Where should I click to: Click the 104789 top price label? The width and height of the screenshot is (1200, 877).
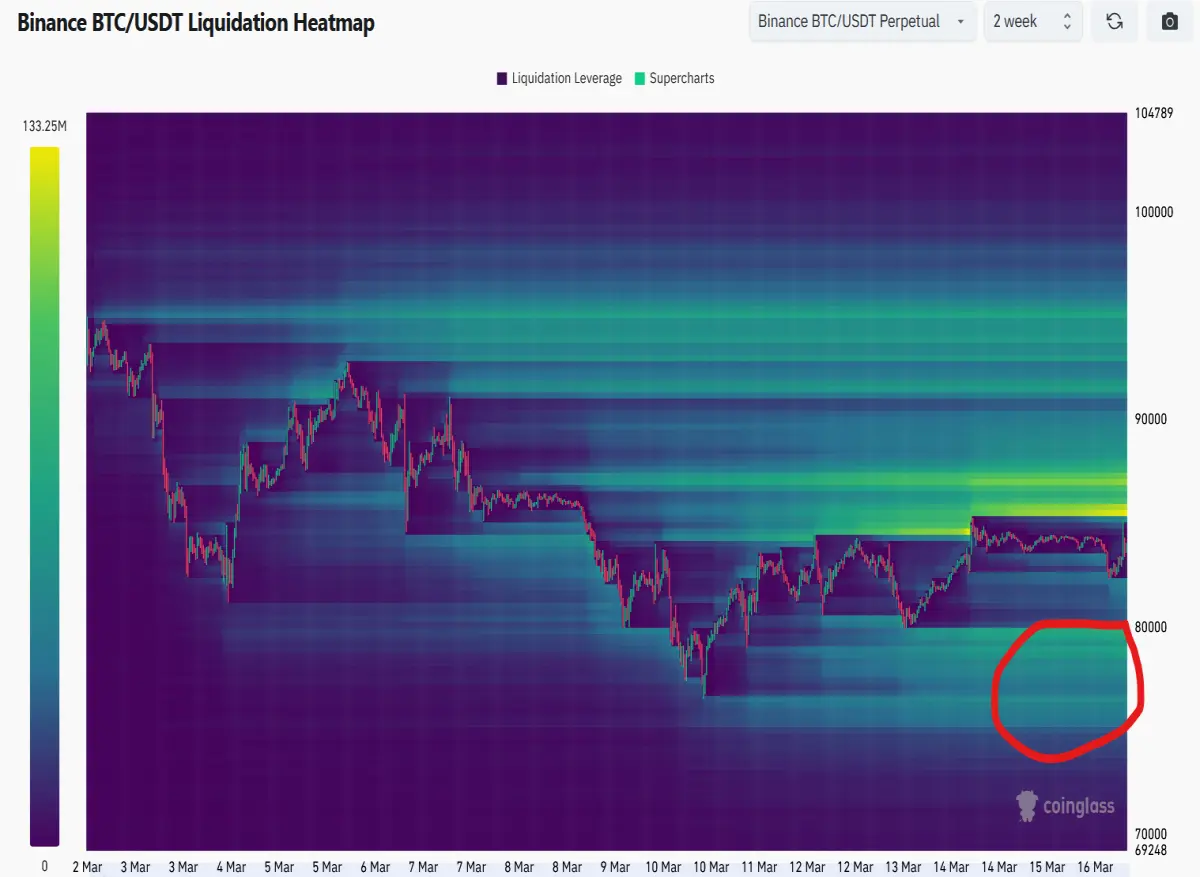click(x=1156, y=113)
